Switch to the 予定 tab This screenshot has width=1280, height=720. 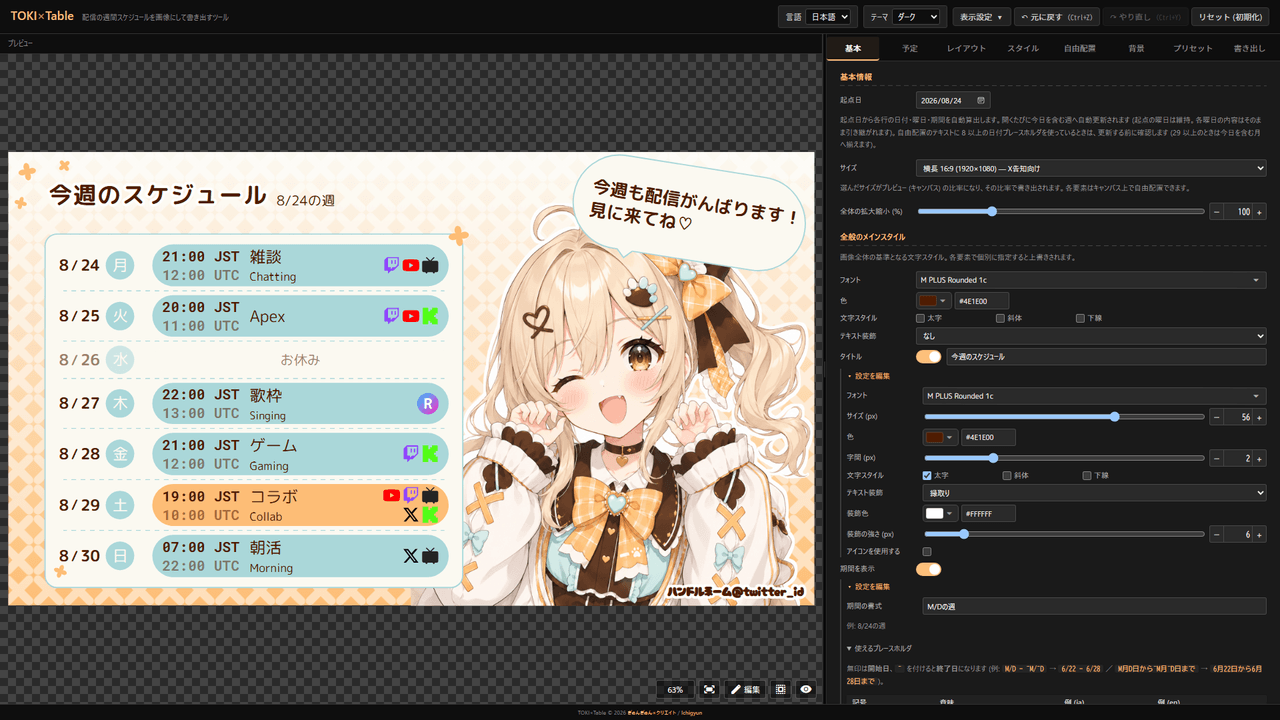tap(910, 48)
